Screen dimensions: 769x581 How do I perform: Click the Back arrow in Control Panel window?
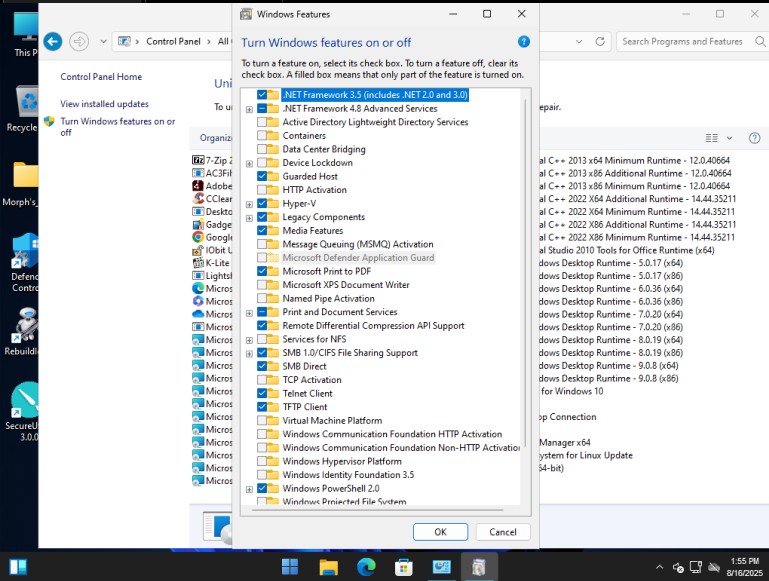53,42
